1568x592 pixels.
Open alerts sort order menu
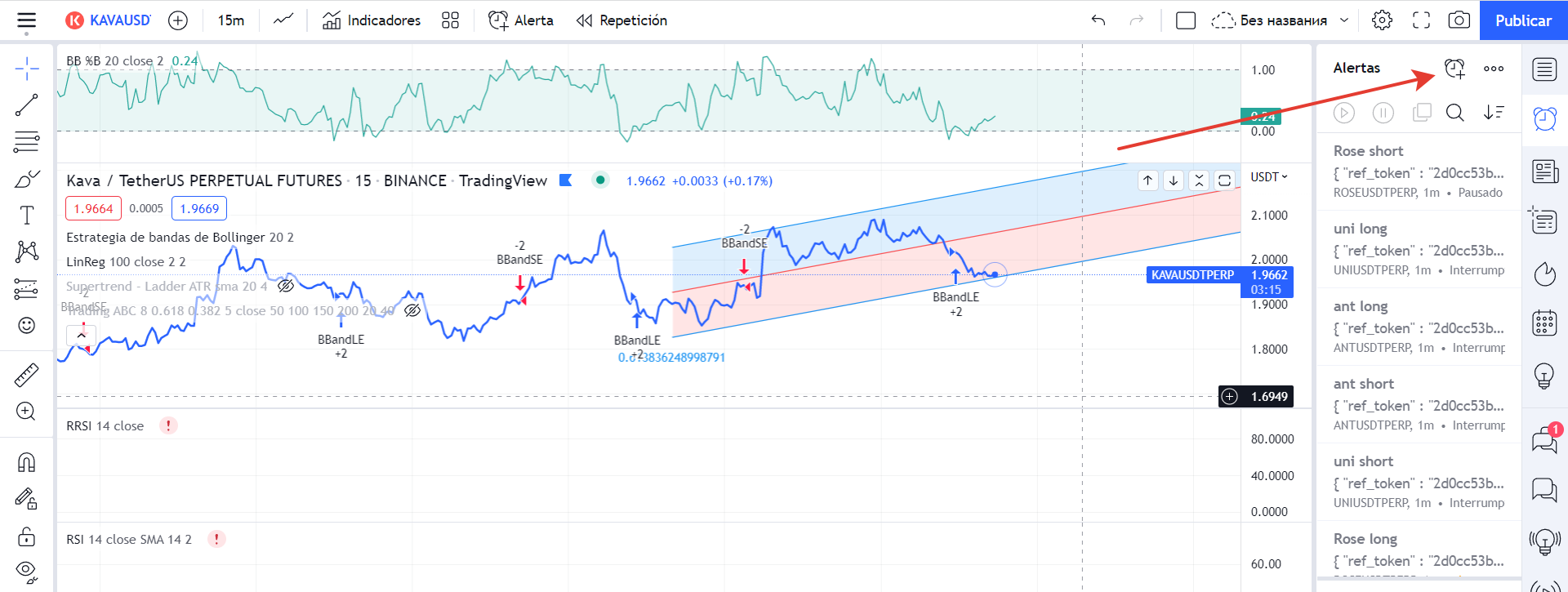click(1494, 113)
